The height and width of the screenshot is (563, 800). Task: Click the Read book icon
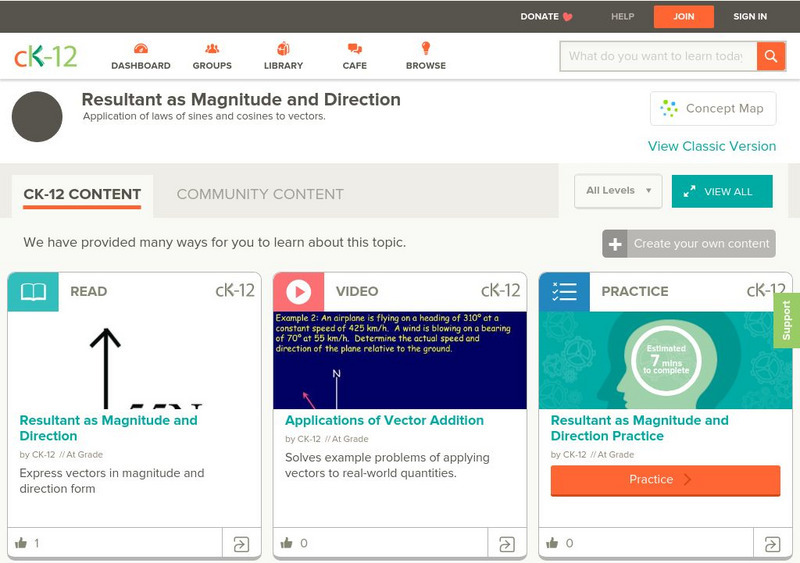pos(33,291)
